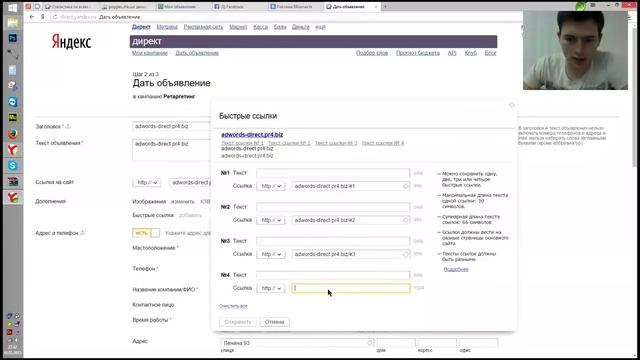Open the API link

click(x=452, y=53)
